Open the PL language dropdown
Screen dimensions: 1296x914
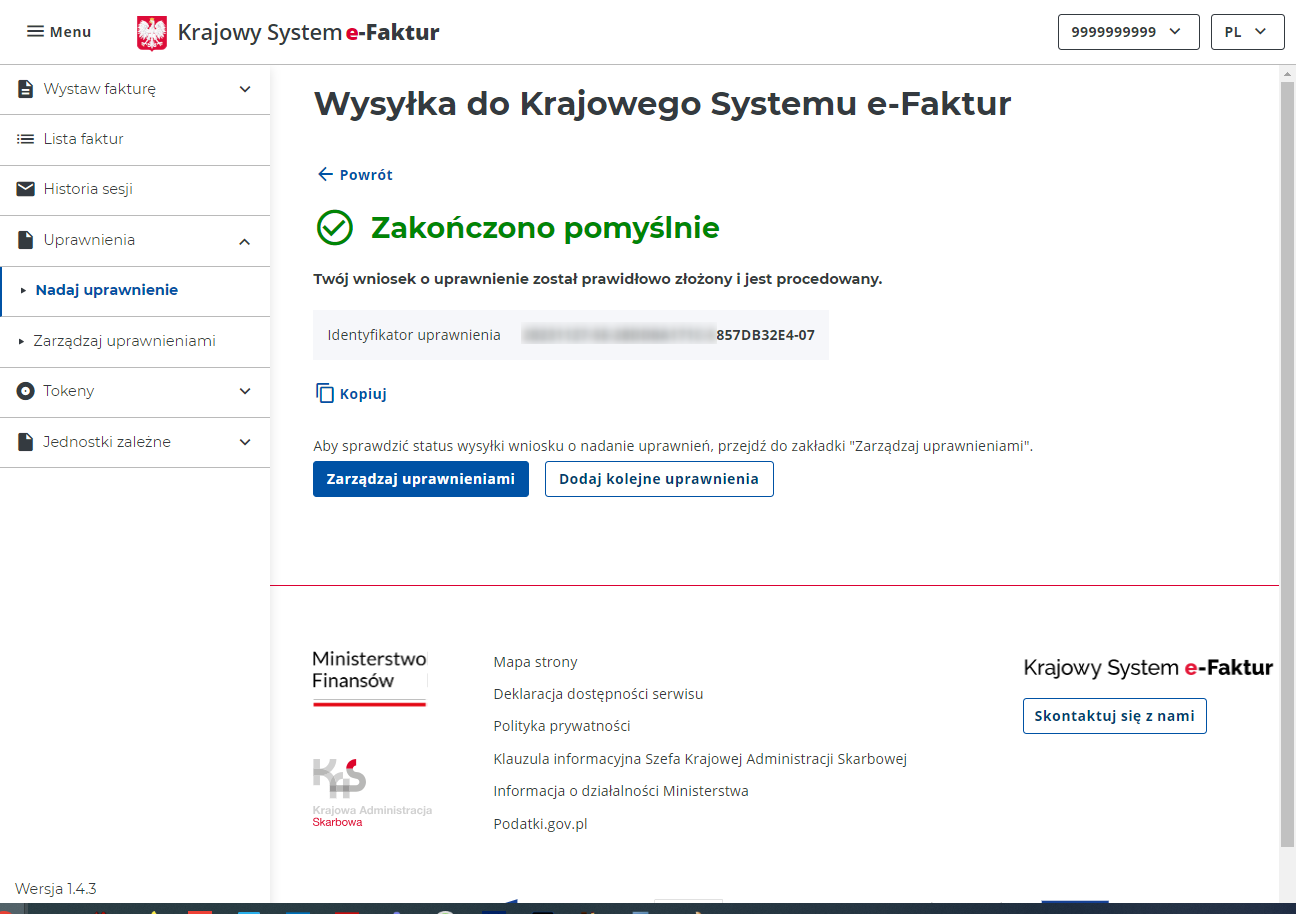click(x=1247, y=32)
